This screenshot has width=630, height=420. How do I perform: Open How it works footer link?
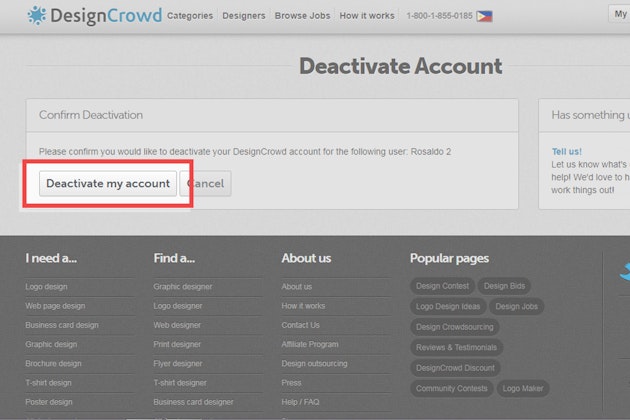click(303, 306)
